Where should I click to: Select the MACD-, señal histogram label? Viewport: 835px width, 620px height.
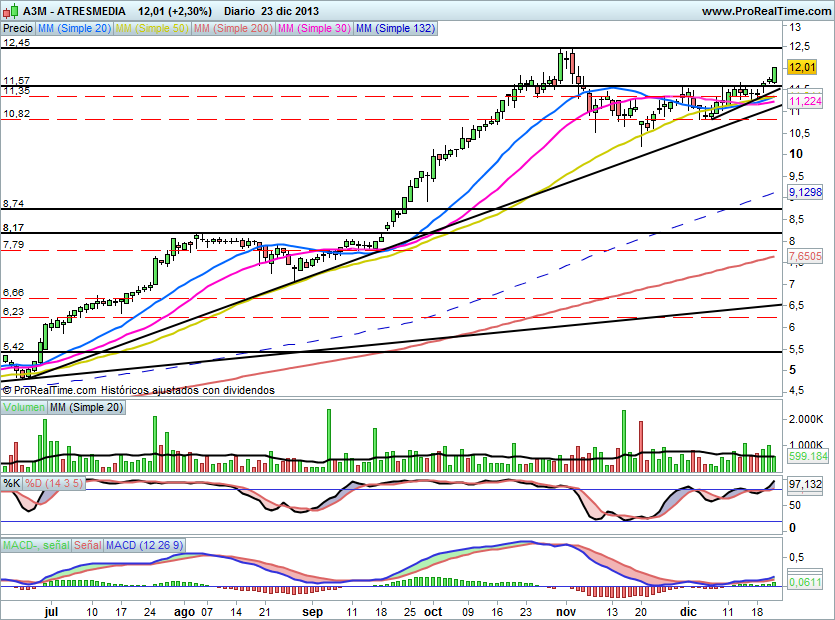36,545
